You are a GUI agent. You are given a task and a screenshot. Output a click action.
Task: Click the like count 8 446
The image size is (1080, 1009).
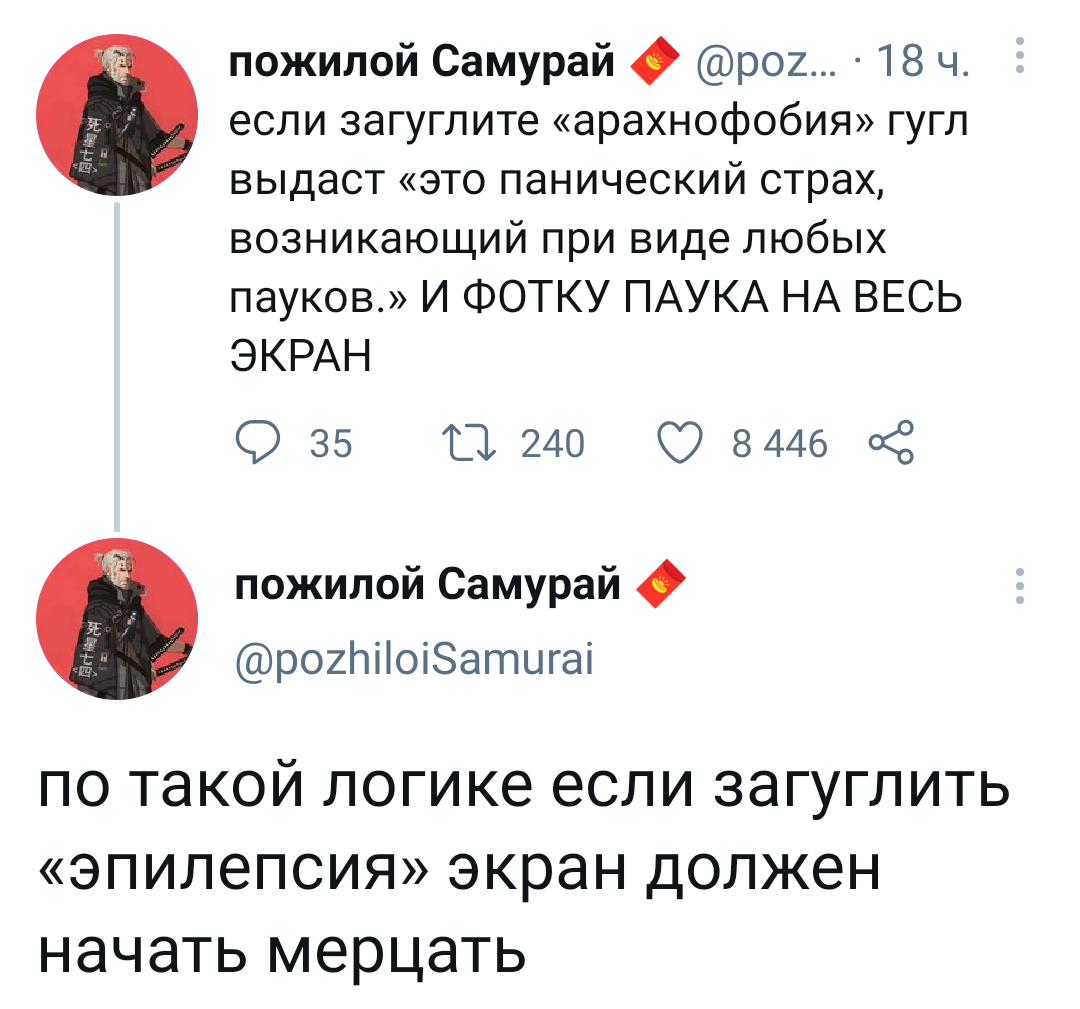click(x=780, y=443)
